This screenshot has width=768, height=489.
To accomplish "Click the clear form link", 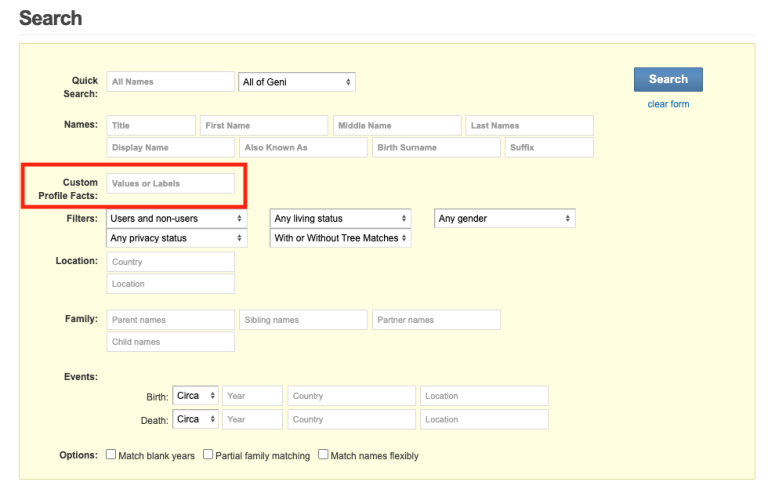I will point(668,104).
